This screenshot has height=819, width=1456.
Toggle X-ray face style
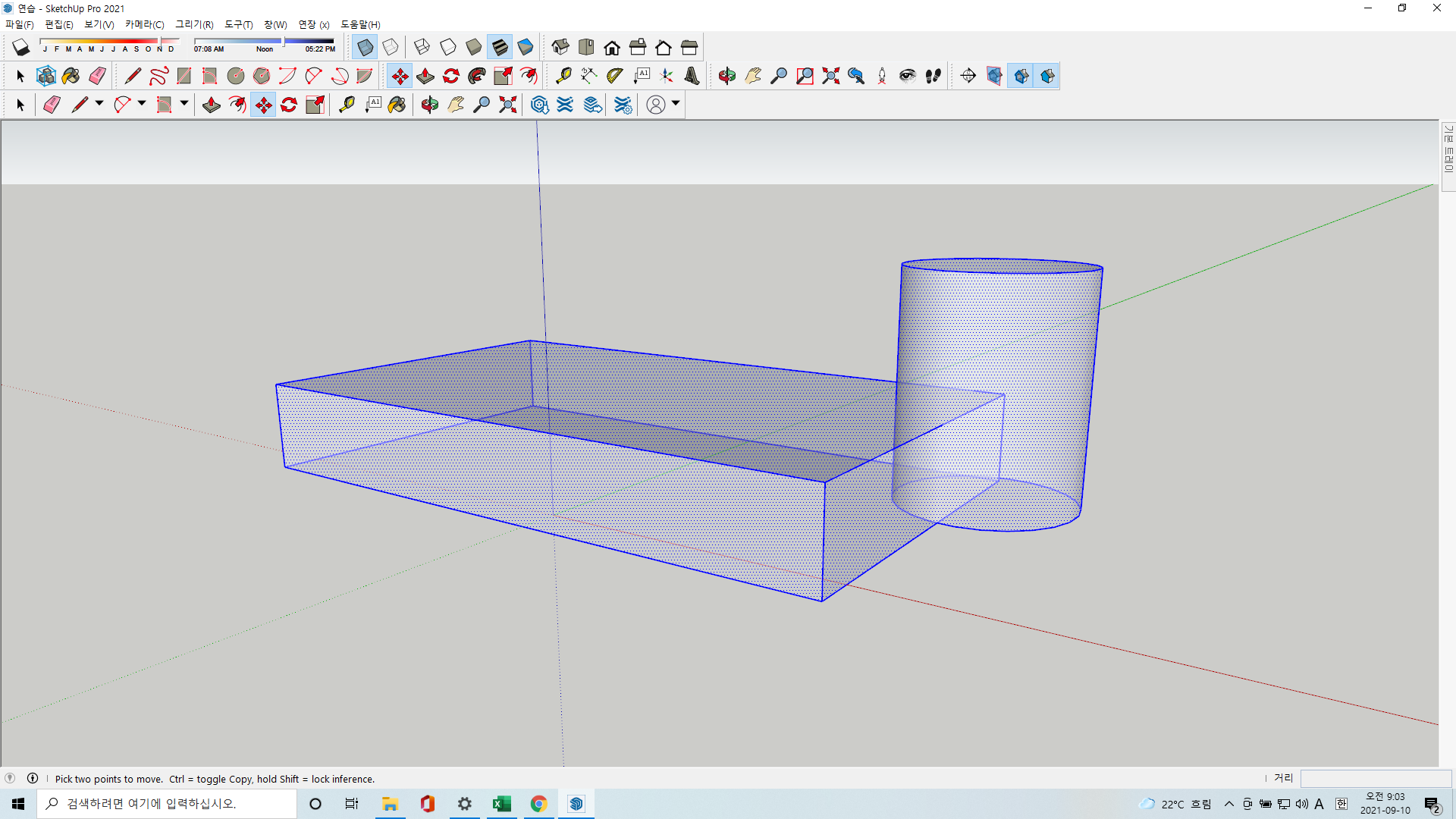click(365, 47)
